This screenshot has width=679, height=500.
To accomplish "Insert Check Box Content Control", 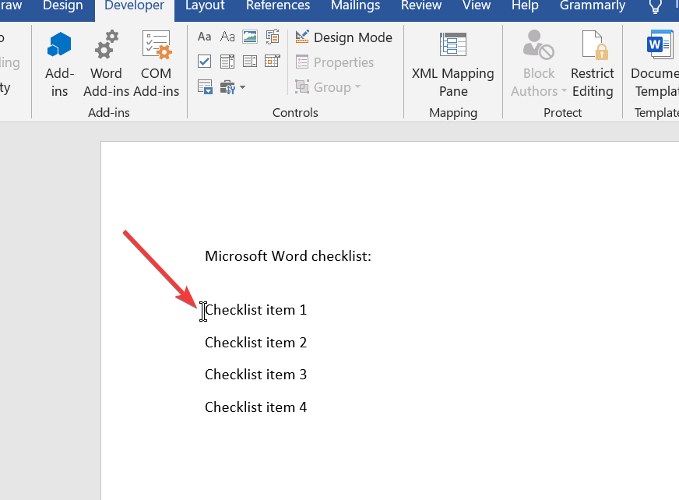I will pos(204,61).
